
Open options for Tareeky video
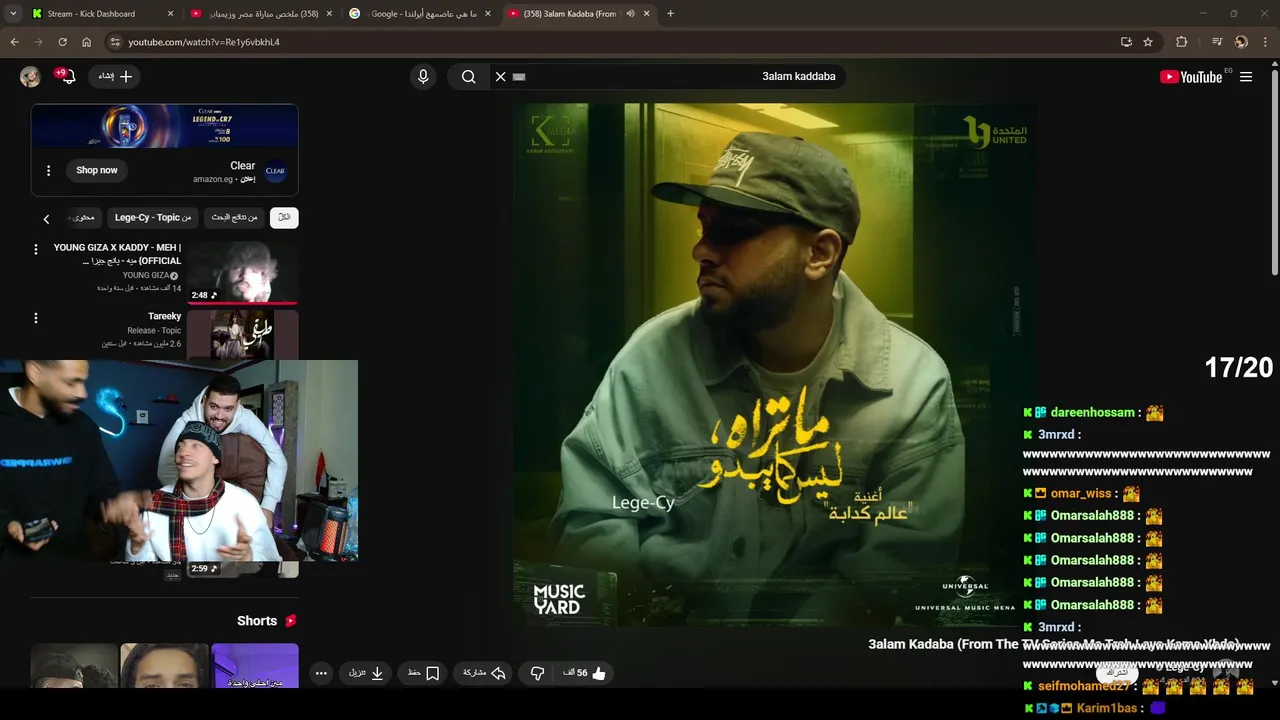(x=36, y=318)
